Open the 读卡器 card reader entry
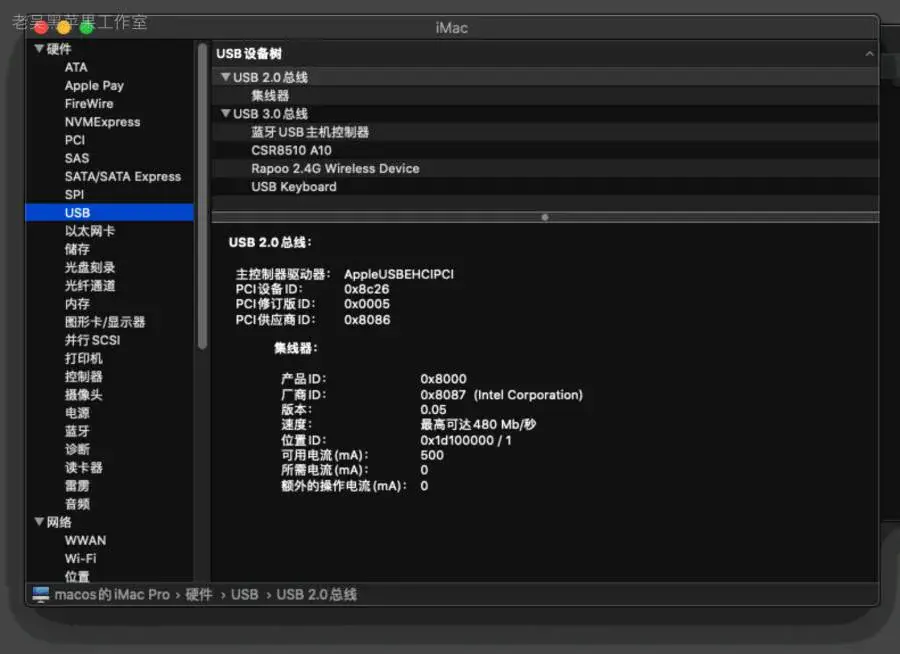 83,467
